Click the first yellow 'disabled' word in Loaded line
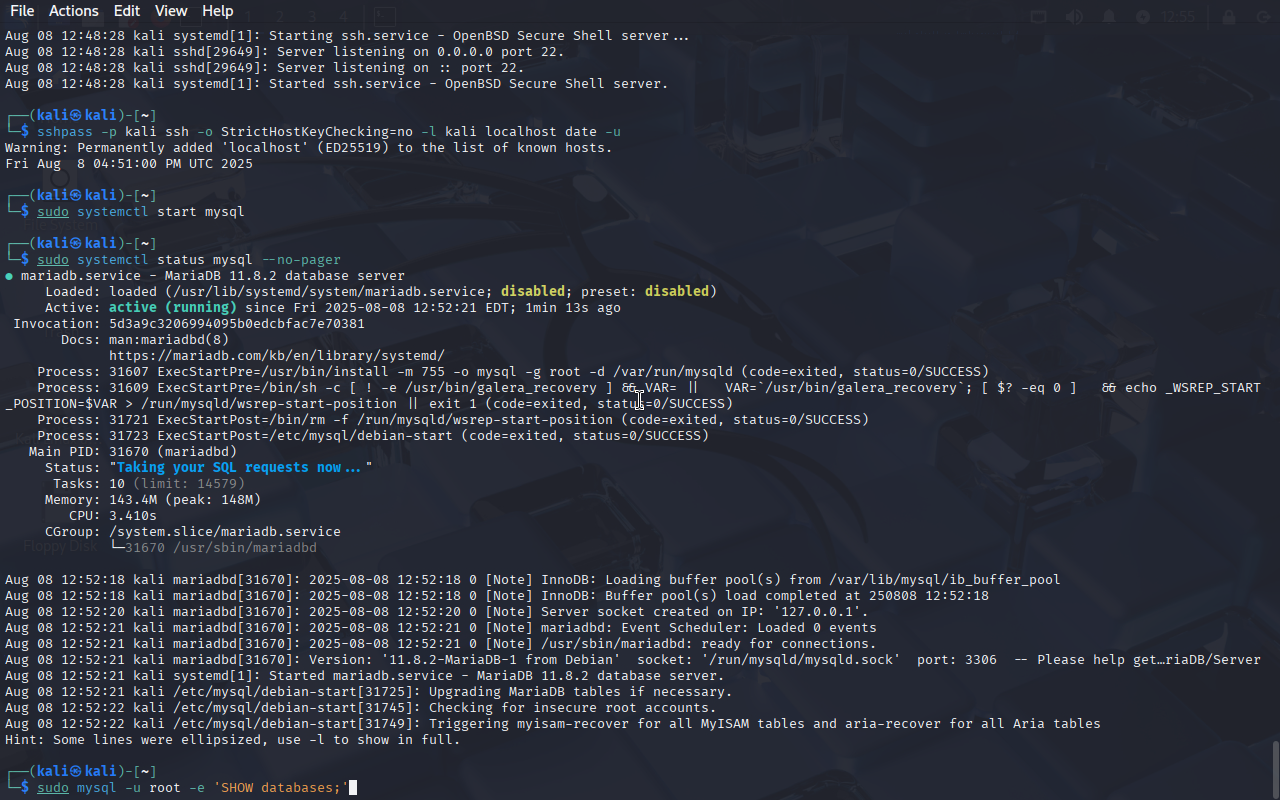 click(x=533, y=291)
